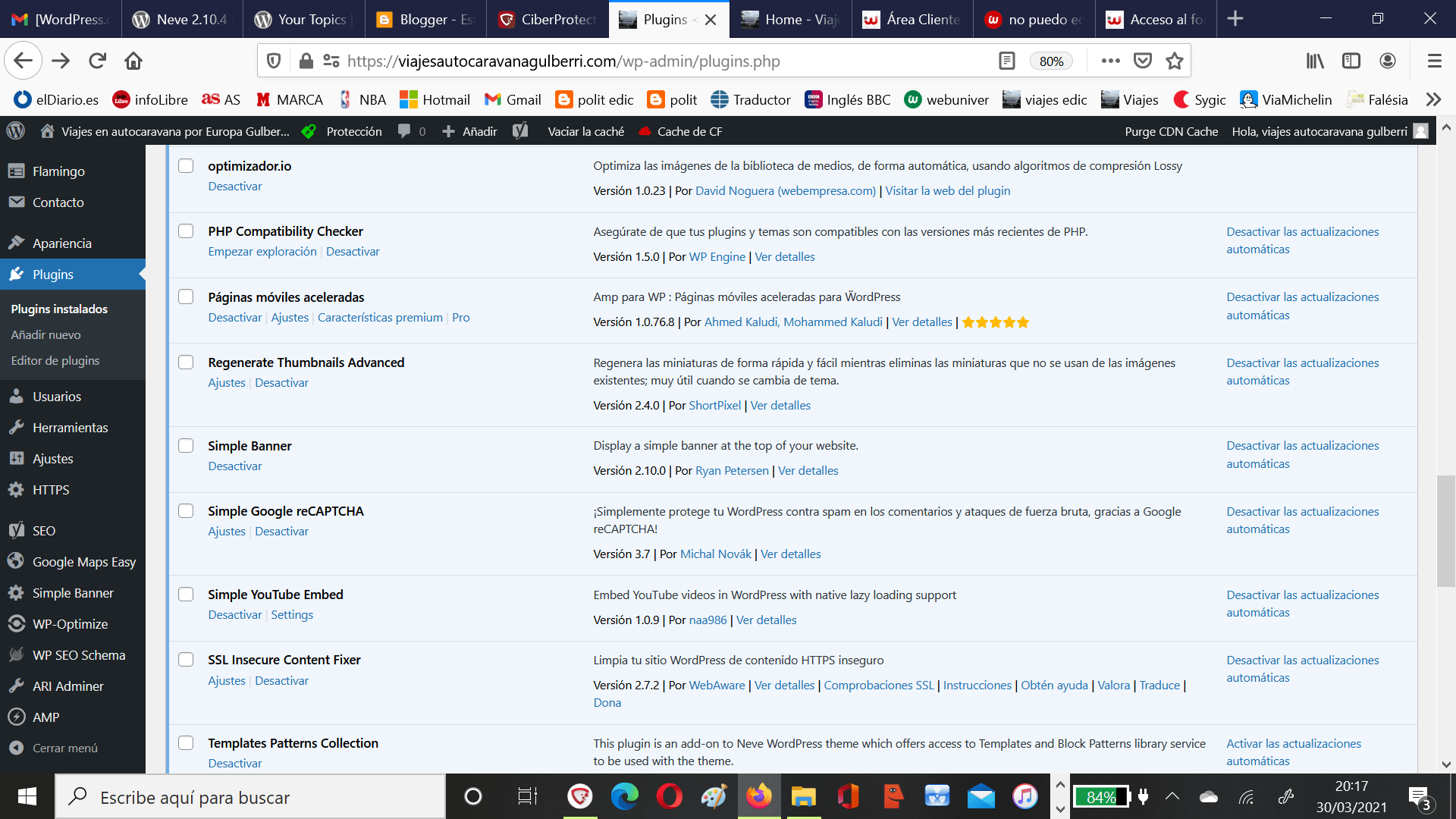1456x819 pixels.
Task: Deactivate the optimizador.io plugin
Action: click(x=235, y=186)
